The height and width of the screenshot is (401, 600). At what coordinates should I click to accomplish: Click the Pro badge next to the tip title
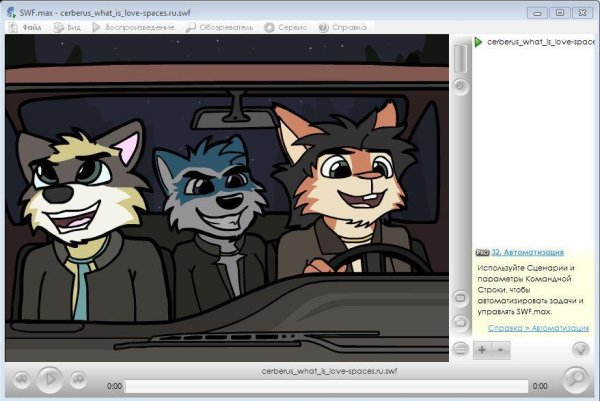tap(483, 253)
